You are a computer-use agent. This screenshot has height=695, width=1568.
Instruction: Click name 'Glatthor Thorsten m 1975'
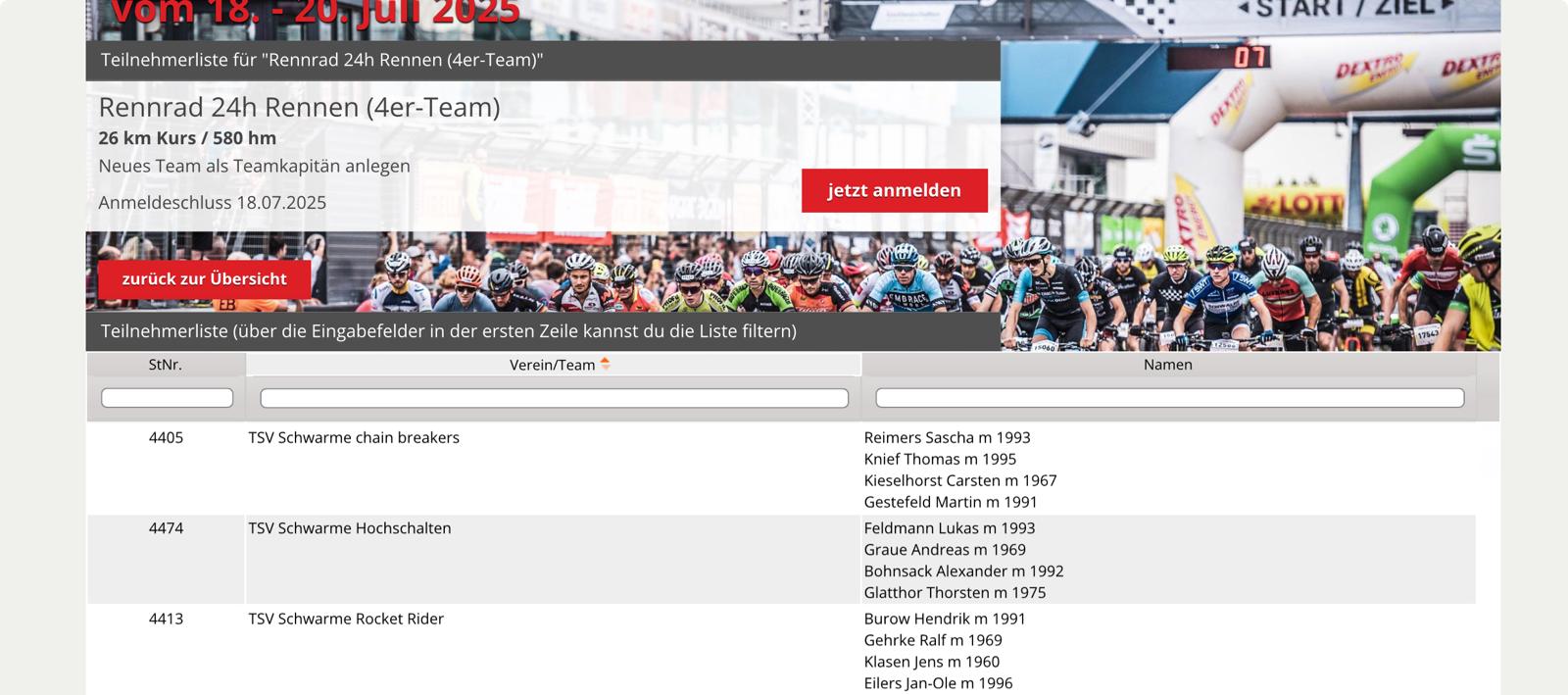955,592
